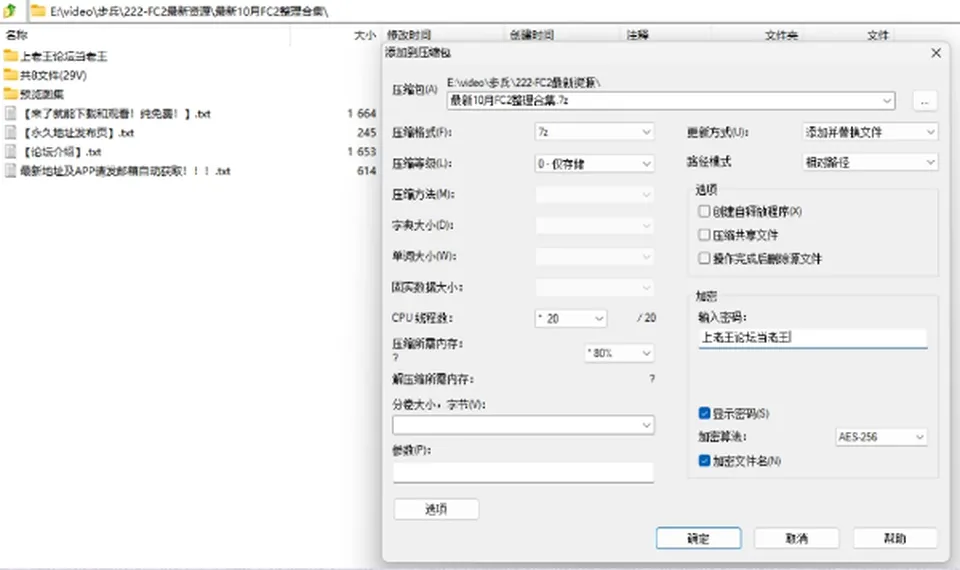The height and width of the screenshot is (570, 960).
Task: Enable the 压缩共享文件 checkbox
Action: (704, 234)
